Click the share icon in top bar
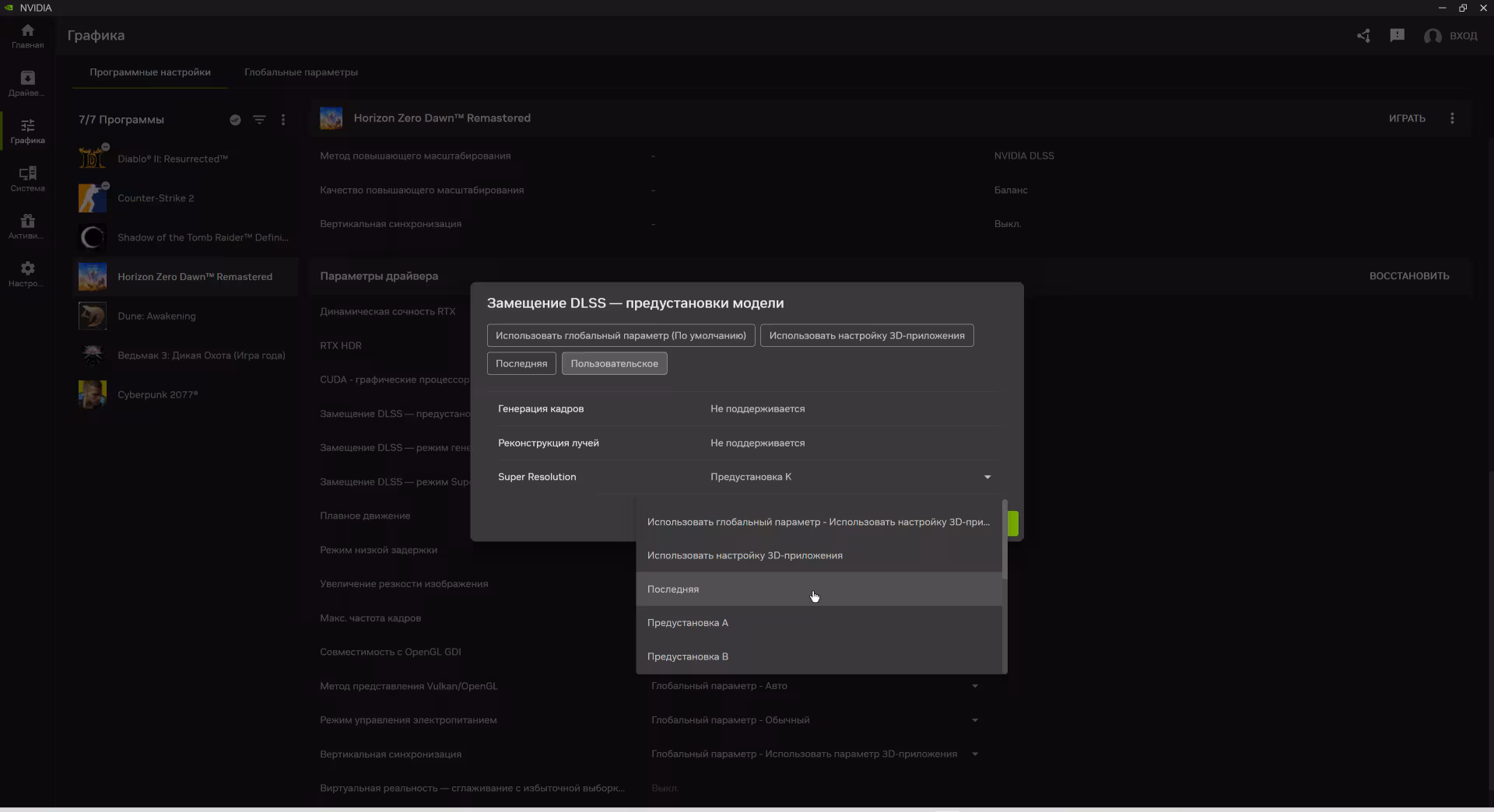This screenshot has width=1494, height=812. tap(1363, 36)
